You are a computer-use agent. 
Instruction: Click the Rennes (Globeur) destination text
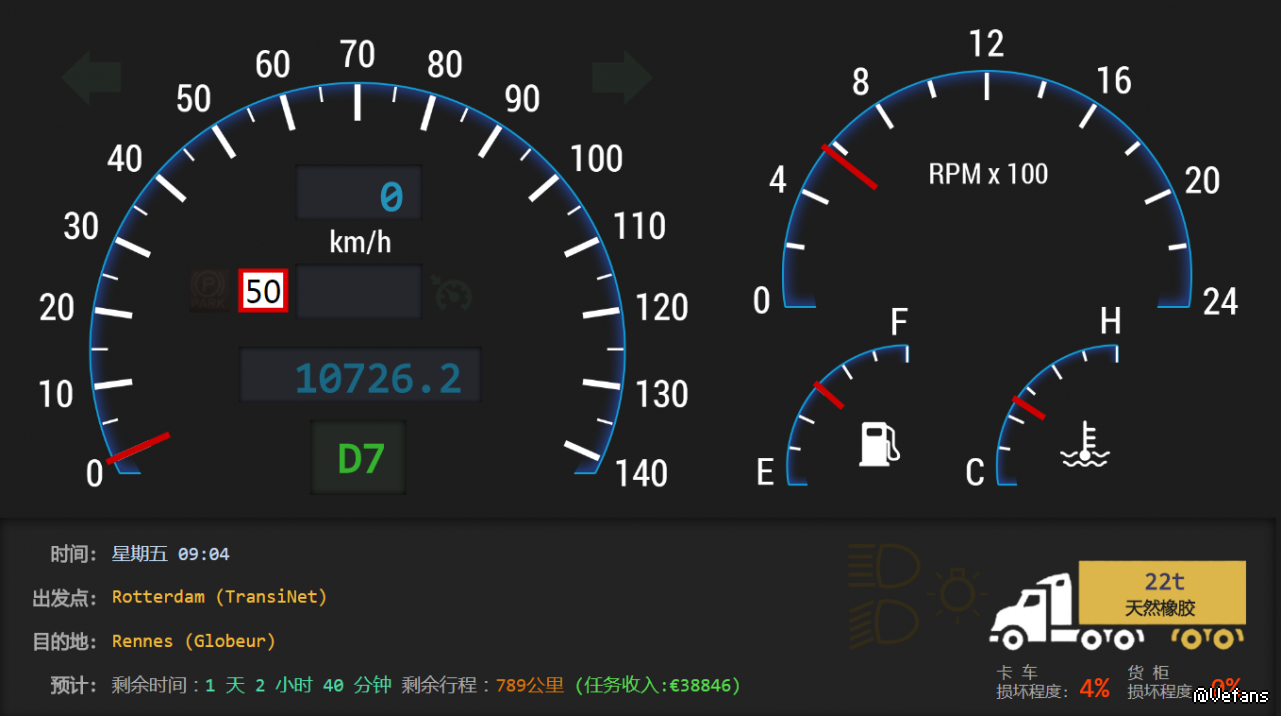[193, 641]
